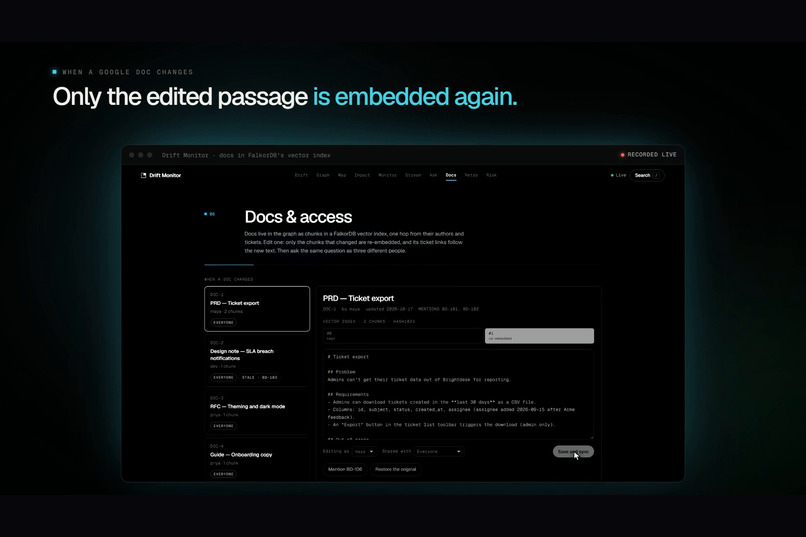806x537 pixels.
Task: Select the active Docs tab
Action: point(451,175)
